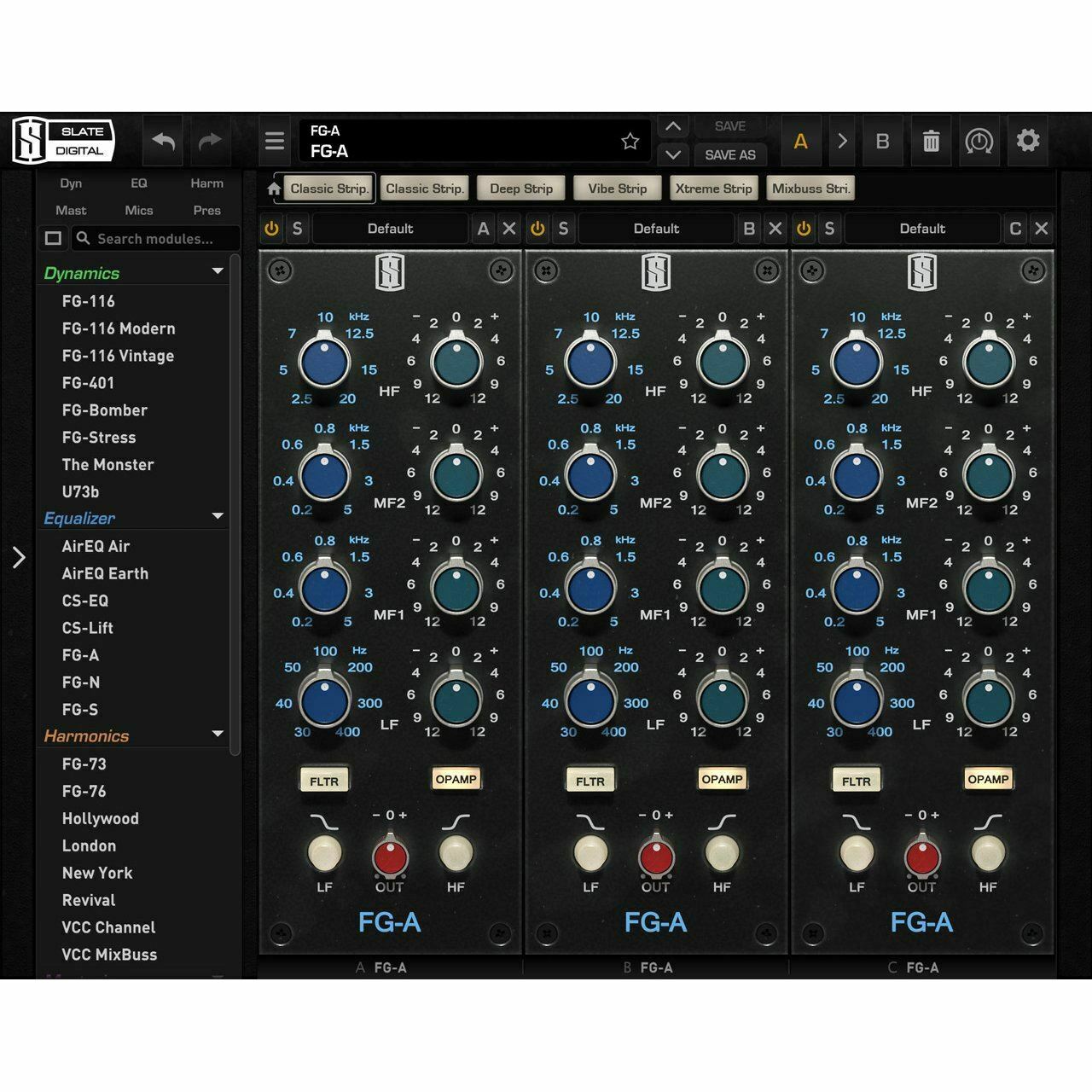This screenshot has height=1092, width=1092.
Task: Click in Search modules field
Action: click(x=154, y=239)
